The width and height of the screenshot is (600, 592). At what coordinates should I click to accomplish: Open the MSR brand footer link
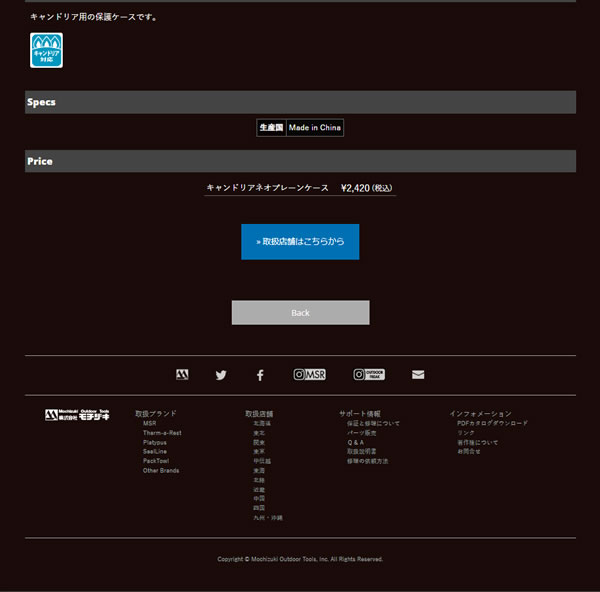[149, 423]
